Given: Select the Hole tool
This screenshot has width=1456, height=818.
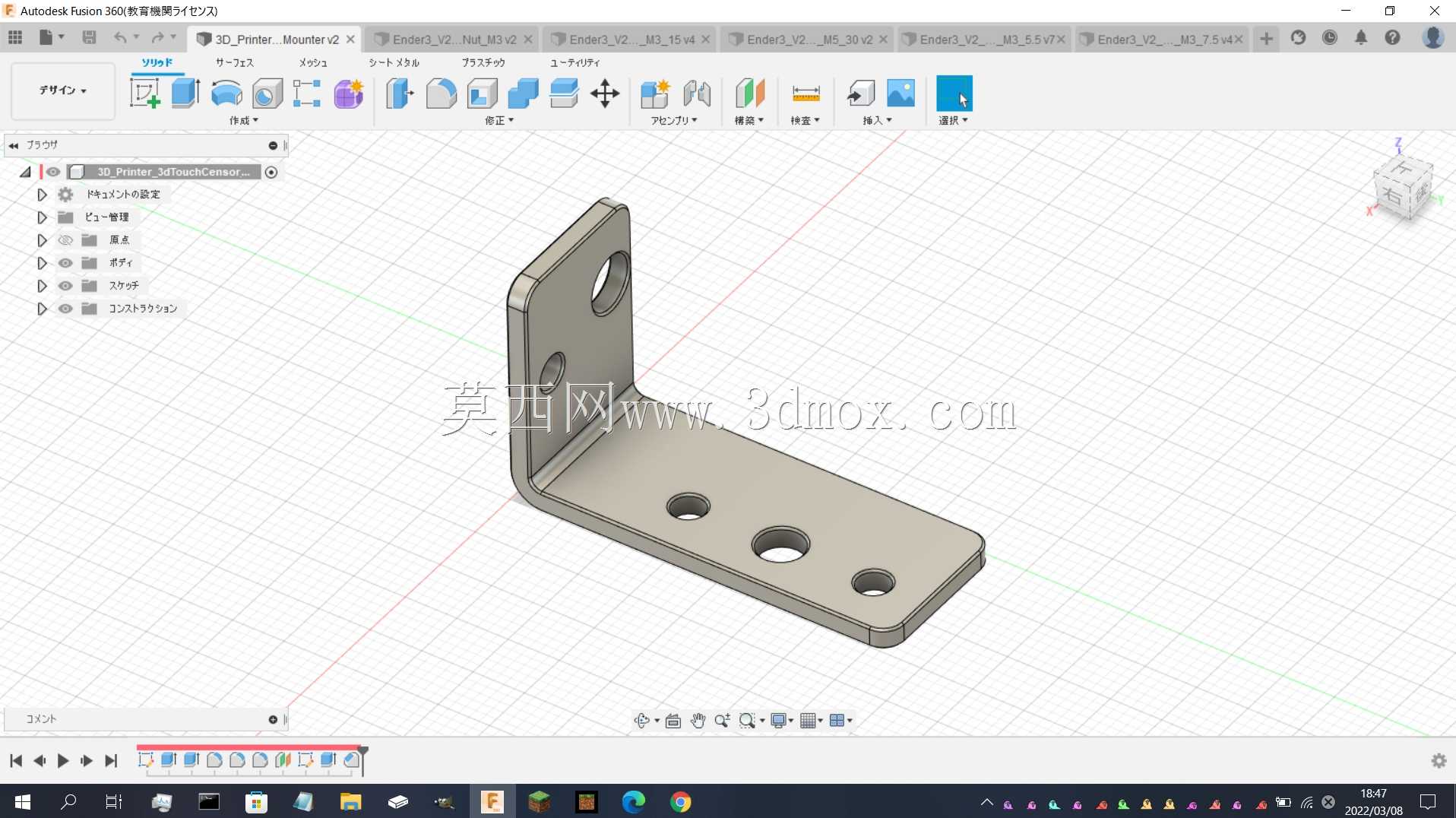Looking at the screenshot, I should click(x=267, y=94).
